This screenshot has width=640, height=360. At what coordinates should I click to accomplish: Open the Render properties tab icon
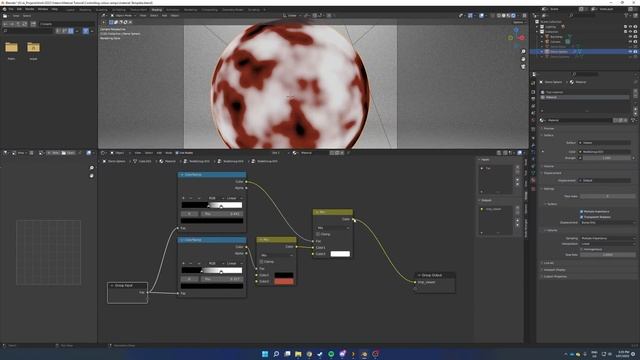tap(533, 91)
